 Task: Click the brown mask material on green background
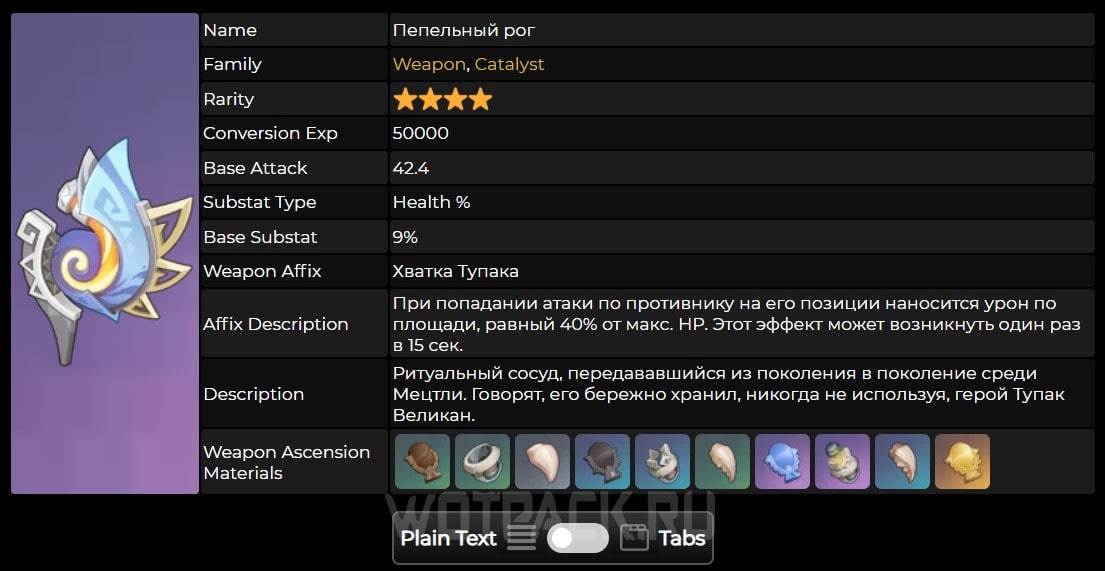click(x=422, y=462)
